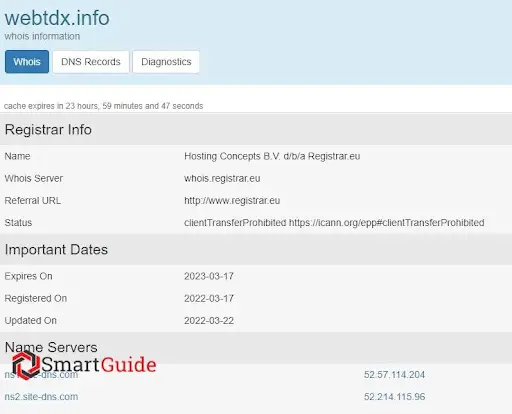Select IP address 52.57.114.204
Screen dimensions: 512x414
click(x=394, y=375)
